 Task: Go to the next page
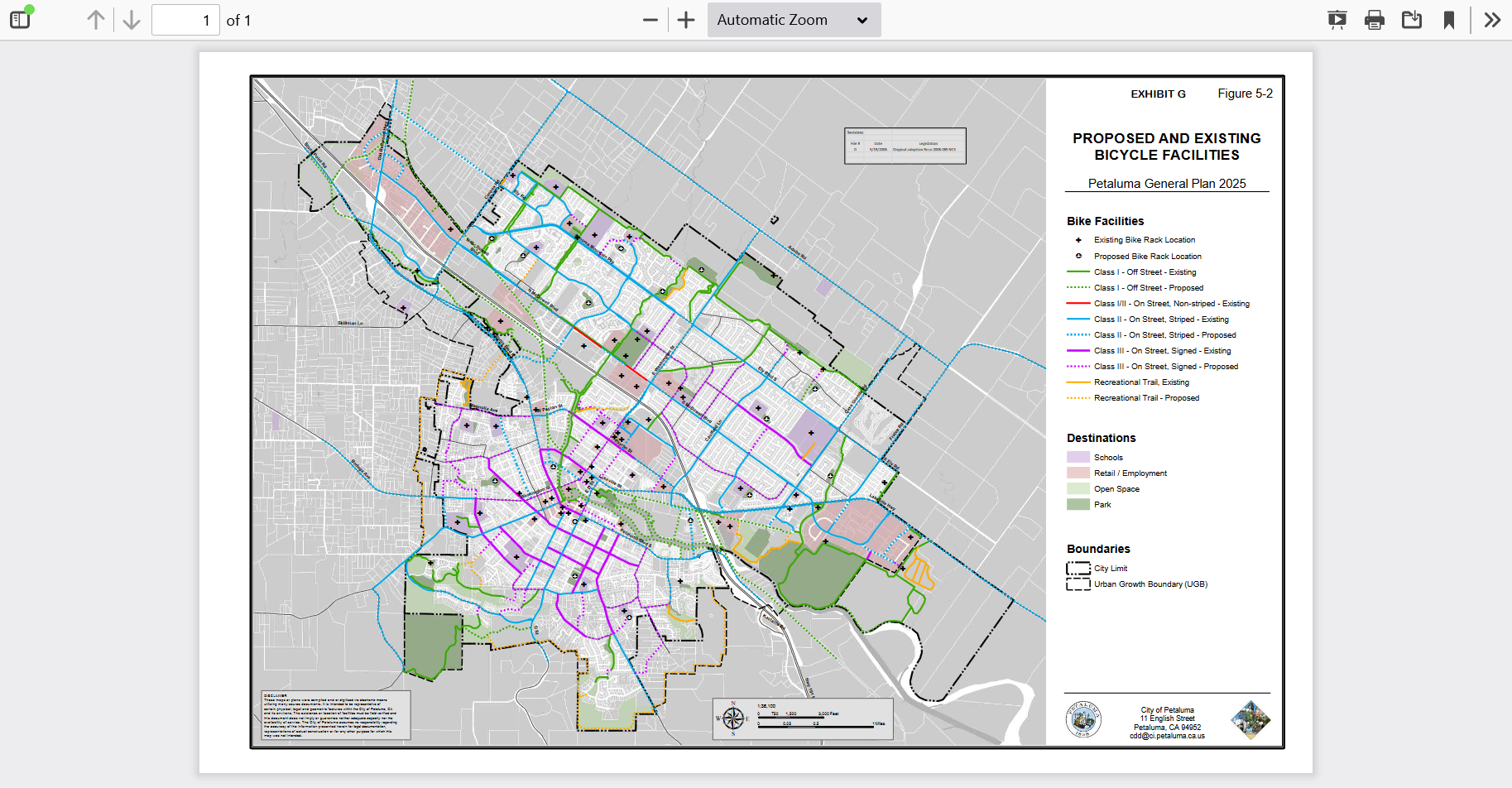131,20
